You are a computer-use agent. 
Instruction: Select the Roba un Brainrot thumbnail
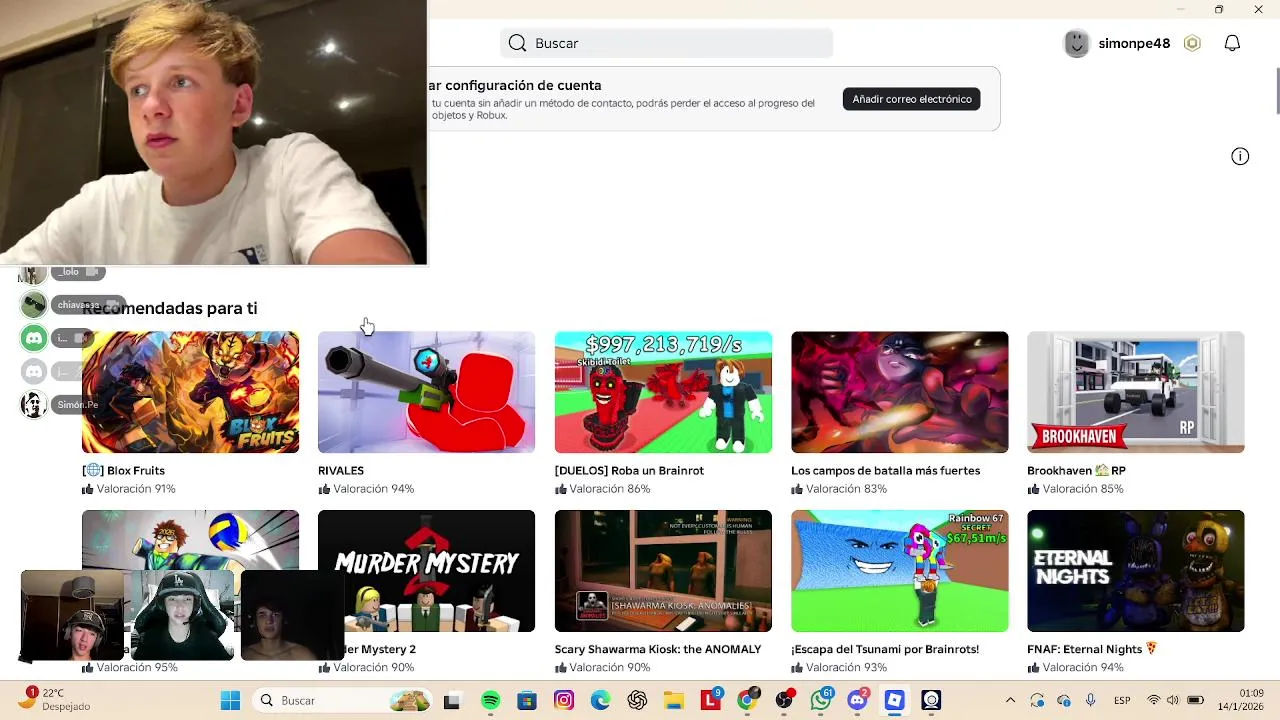pyautogui.click(x=663, y=392)
